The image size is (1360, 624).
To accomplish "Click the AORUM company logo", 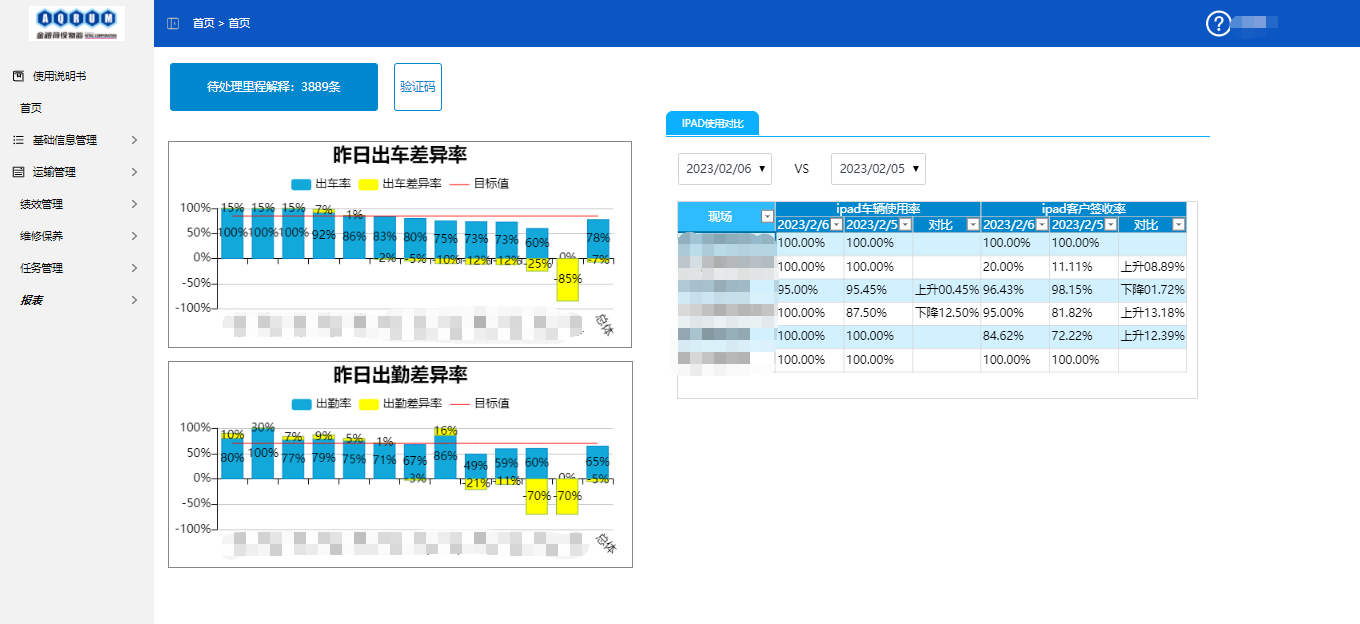I will (x=77, y=23).
